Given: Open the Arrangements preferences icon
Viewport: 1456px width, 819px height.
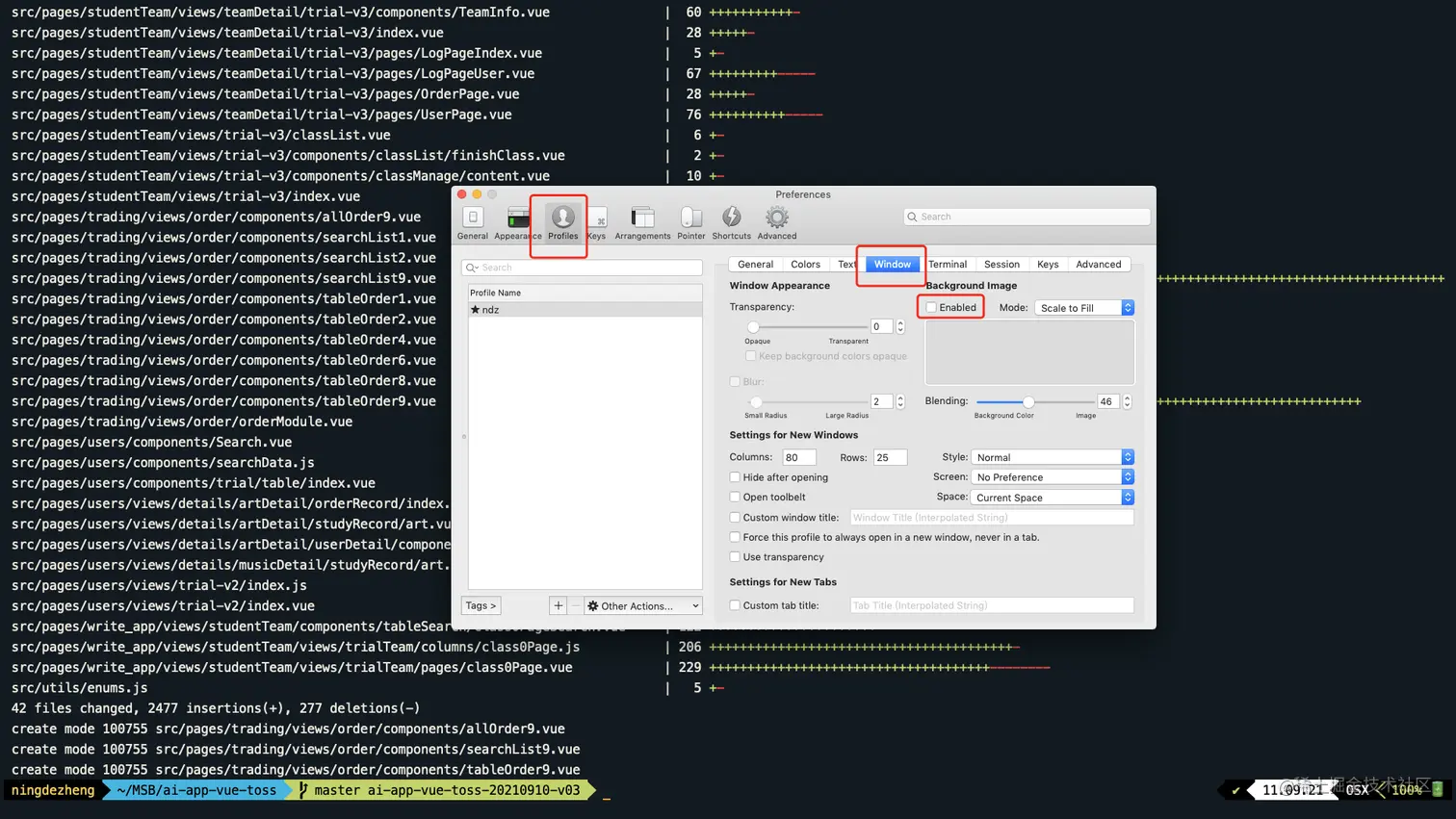Looking at the screenshot, I should click(642, 222).
